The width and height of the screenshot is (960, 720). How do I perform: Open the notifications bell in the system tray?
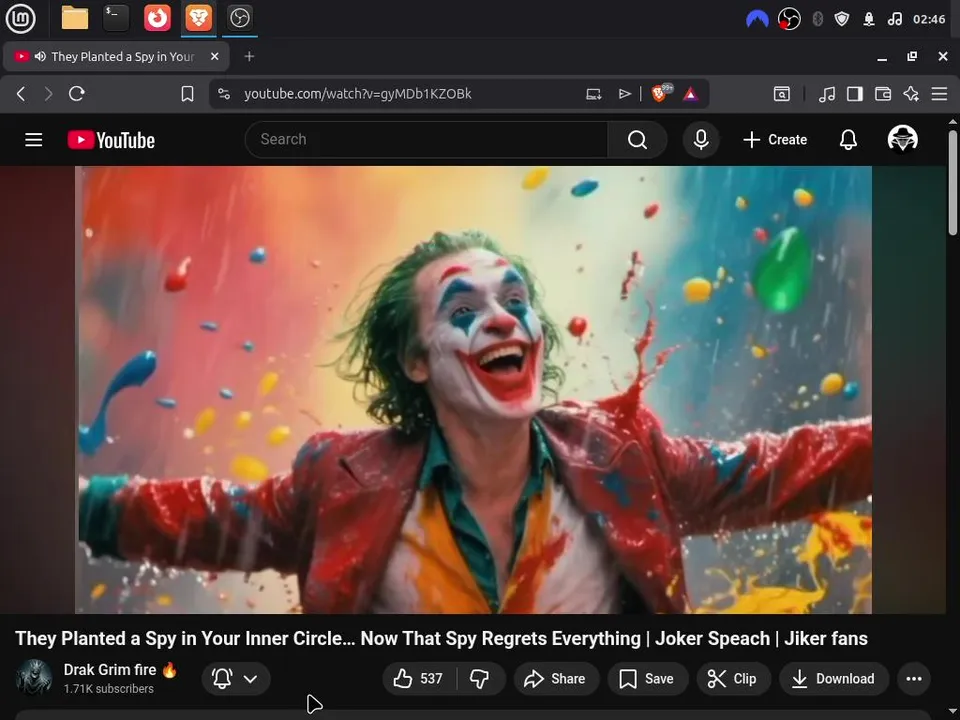coord(869,20)
